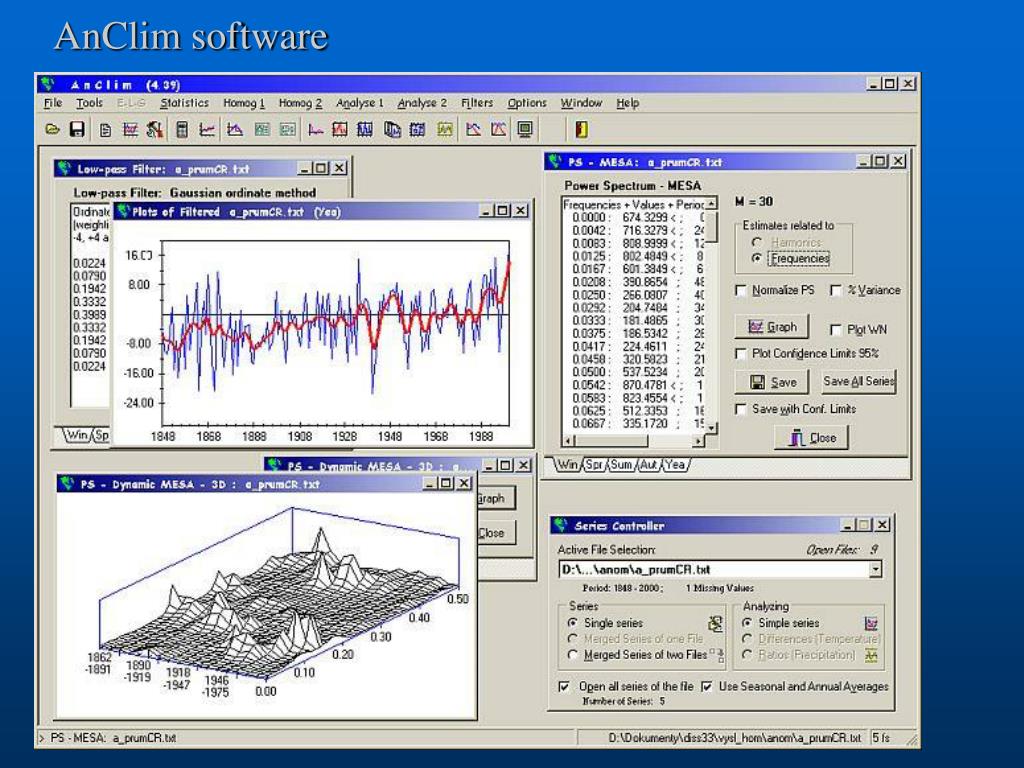
Task: Click the Save button in PS - MESA
Action: 772,382
